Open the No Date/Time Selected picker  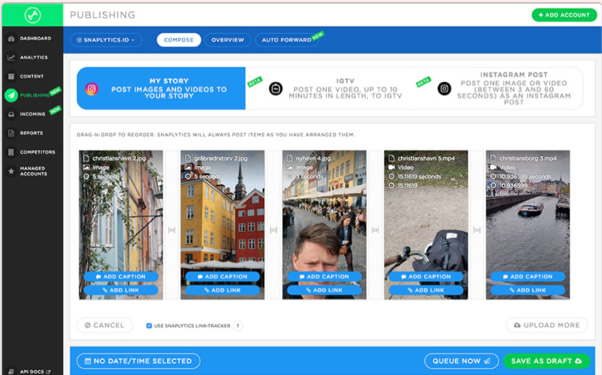click(x=138, y=361)
